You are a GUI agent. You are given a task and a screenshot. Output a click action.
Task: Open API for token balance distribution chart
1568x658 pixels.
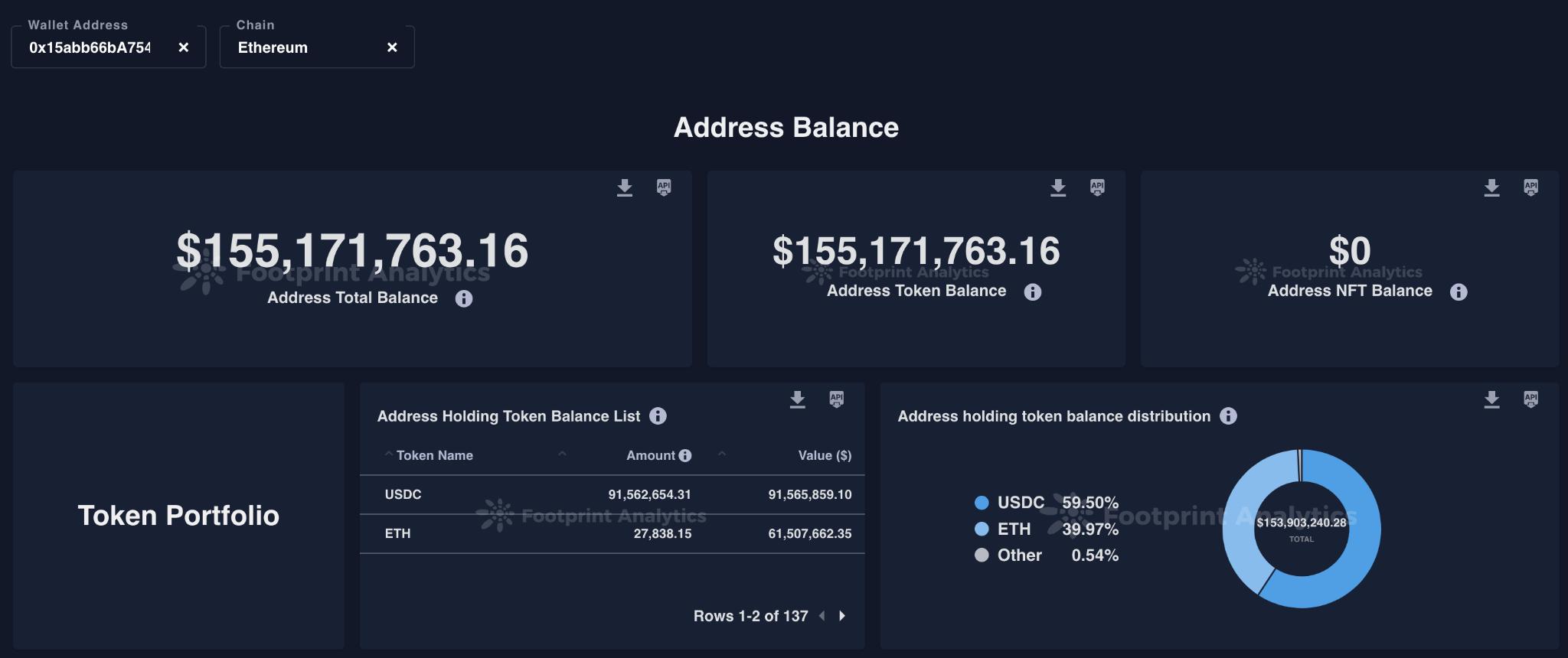1530,399
